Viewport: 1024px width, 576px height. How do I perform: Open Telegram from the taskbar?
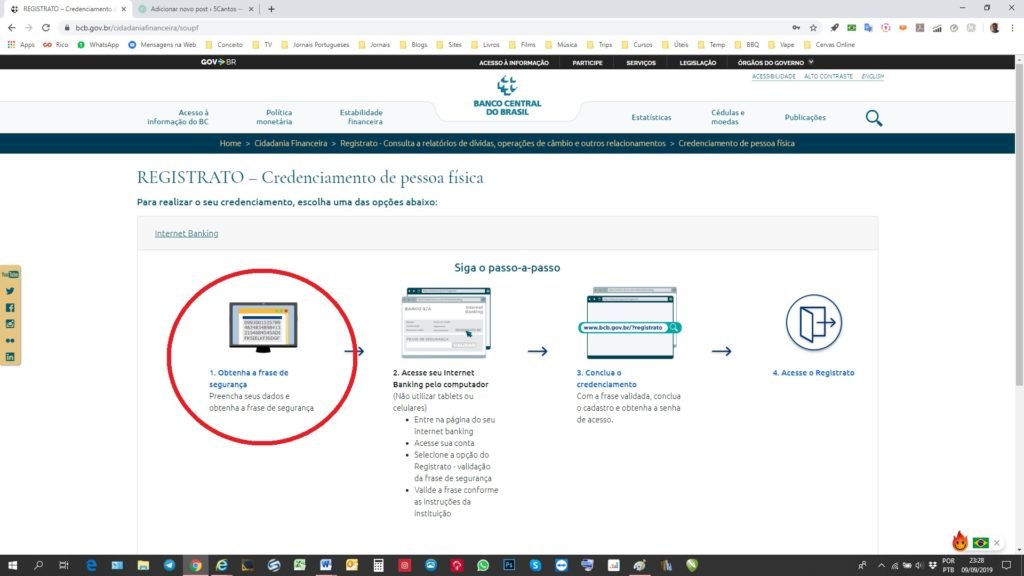pos(169,566)
